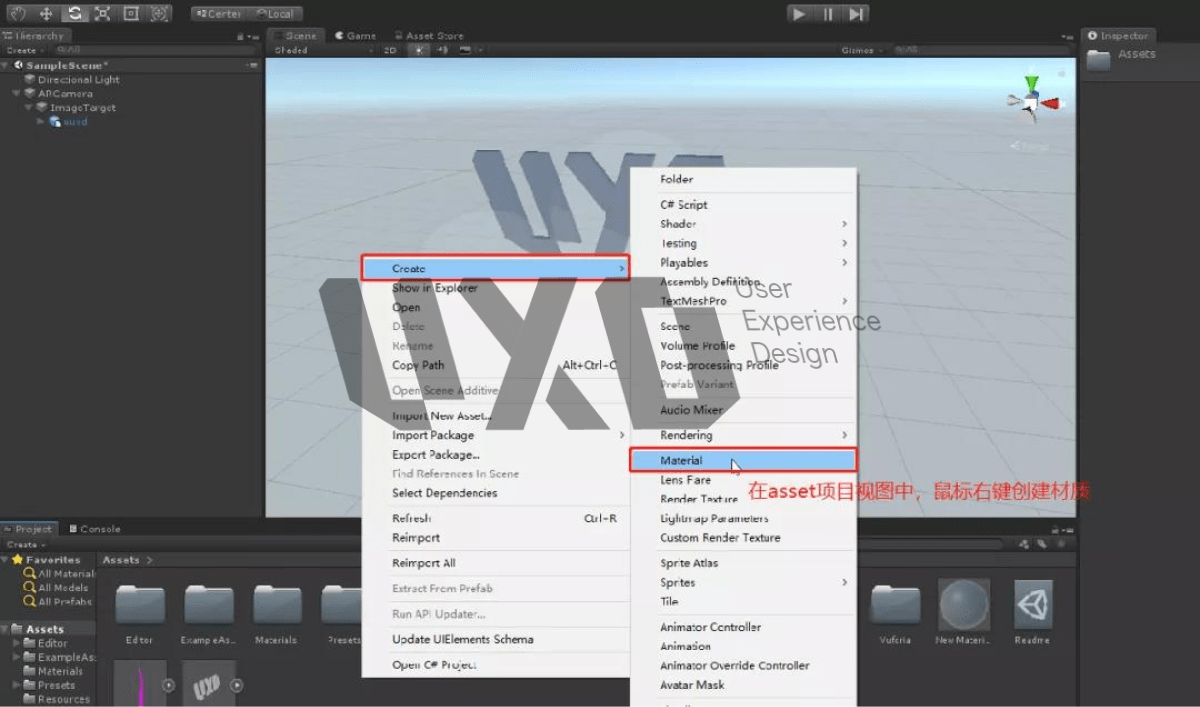This screenshot has height=707, width=1200.
Task: Open the Console tab
Action: (x=94, y=529)
